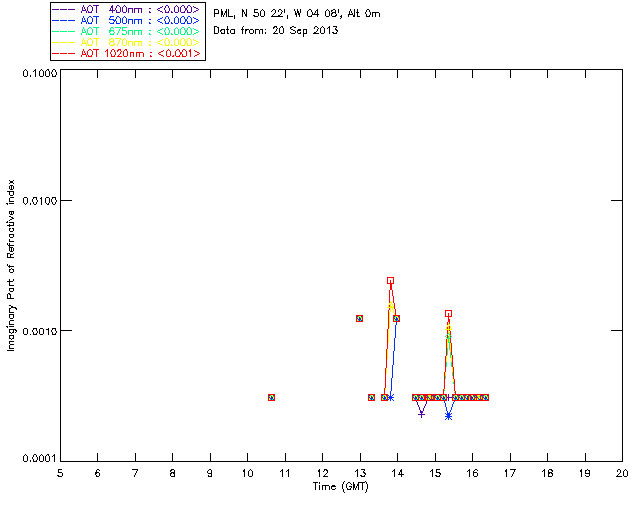640x512 pixels.
Task: Click the 'Data from: 20 Sep 2013' text
Action: coord(276,31)
